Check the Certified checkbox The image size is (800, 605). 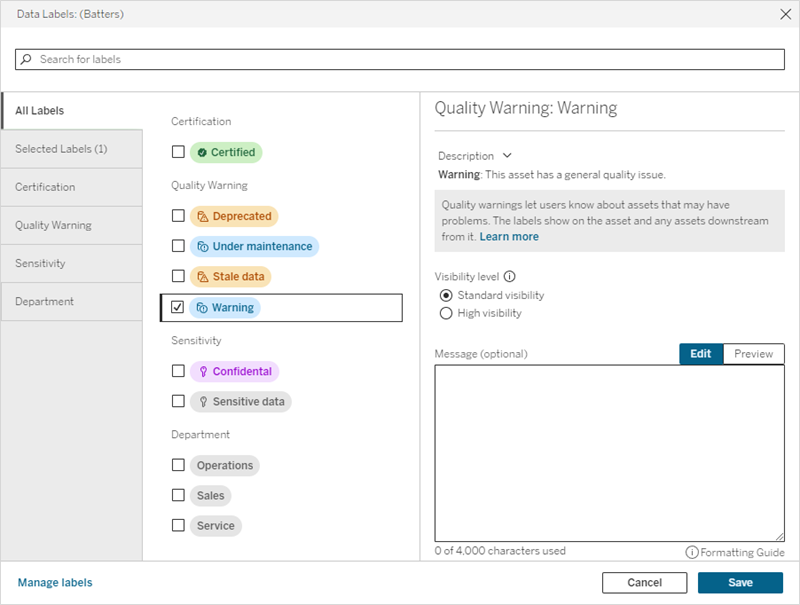point(178,152)
